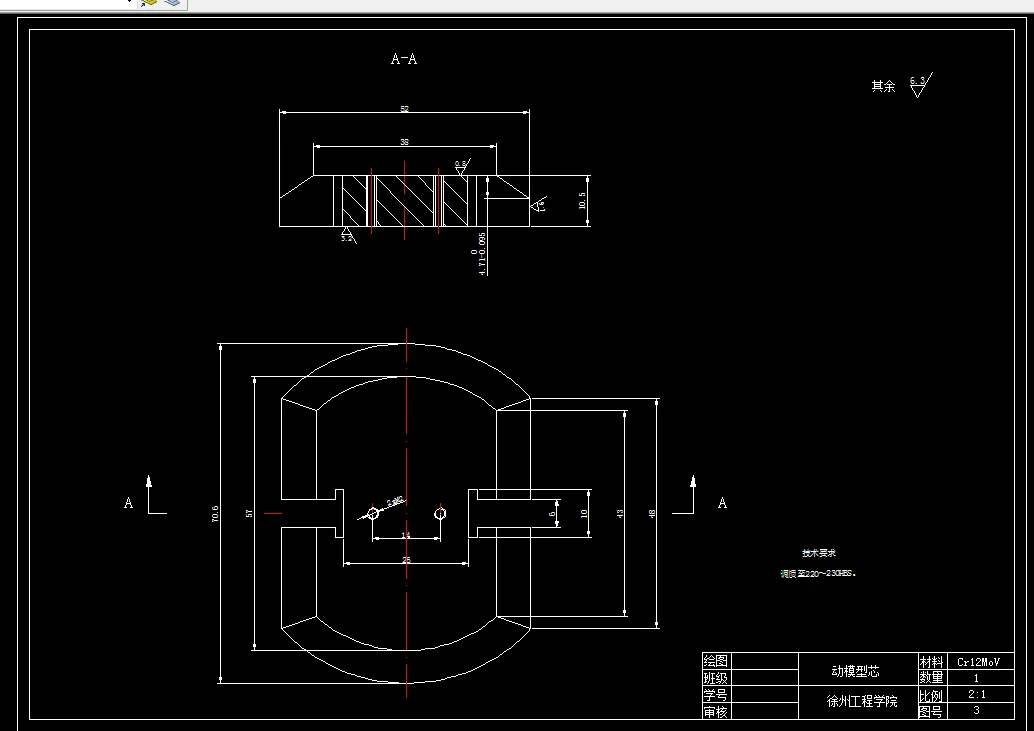The width and height of the screenshot is (1034, 731).
Task: Select the 14 hole spacing dimension
Action: coord(406,535)
